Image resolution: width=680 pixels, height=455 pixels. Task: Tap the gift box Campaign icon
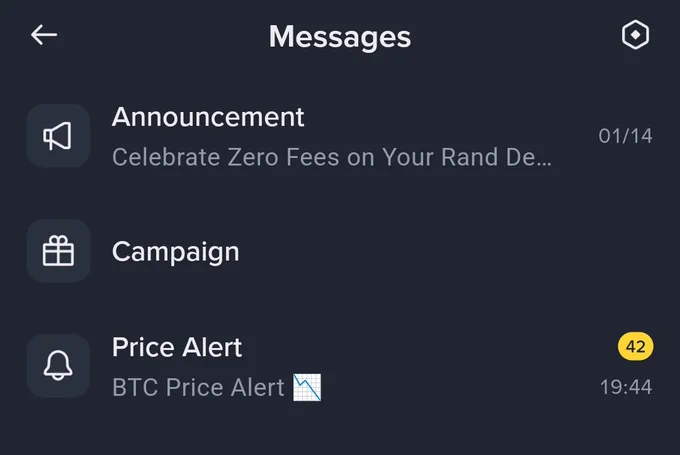coord(58,251)
